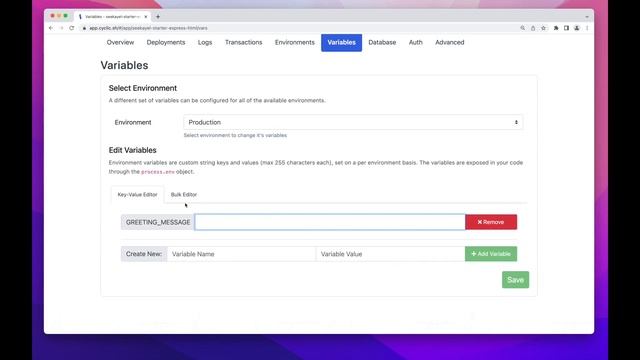Open the Database tab
The image size is (640, 360).
pos(382,42)
